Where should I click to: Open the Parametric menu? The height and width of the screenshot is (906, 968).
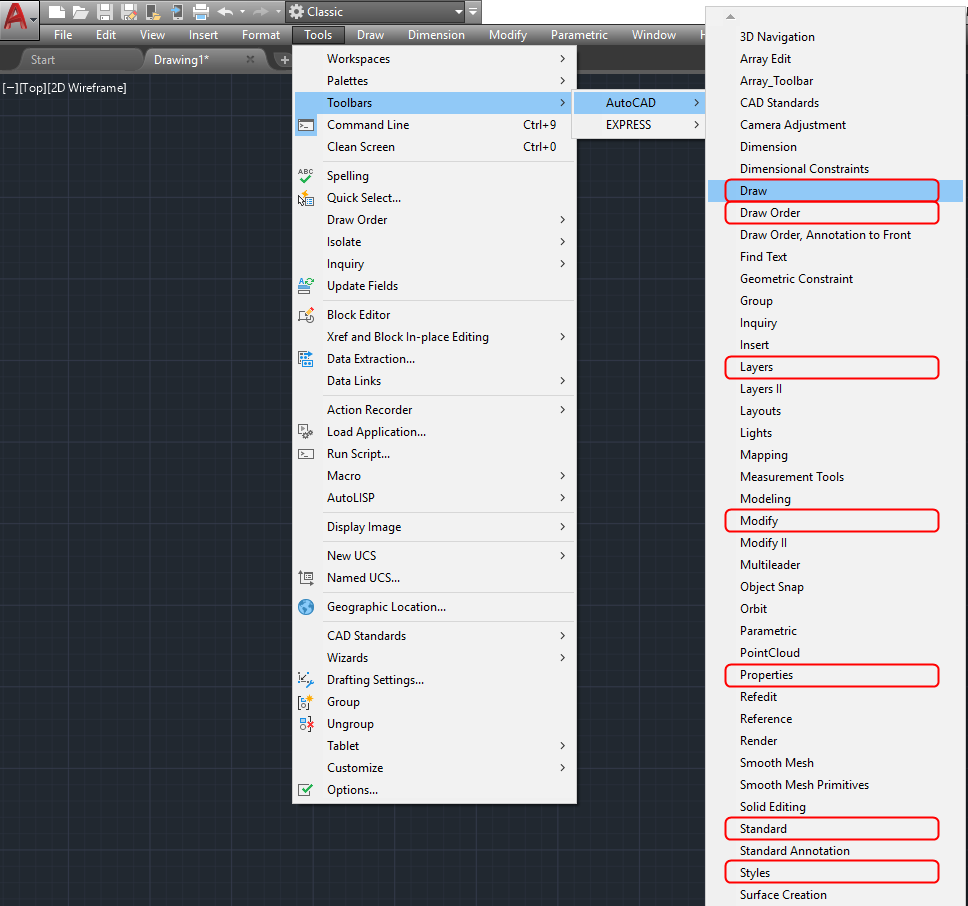click(x=579, y=35)
